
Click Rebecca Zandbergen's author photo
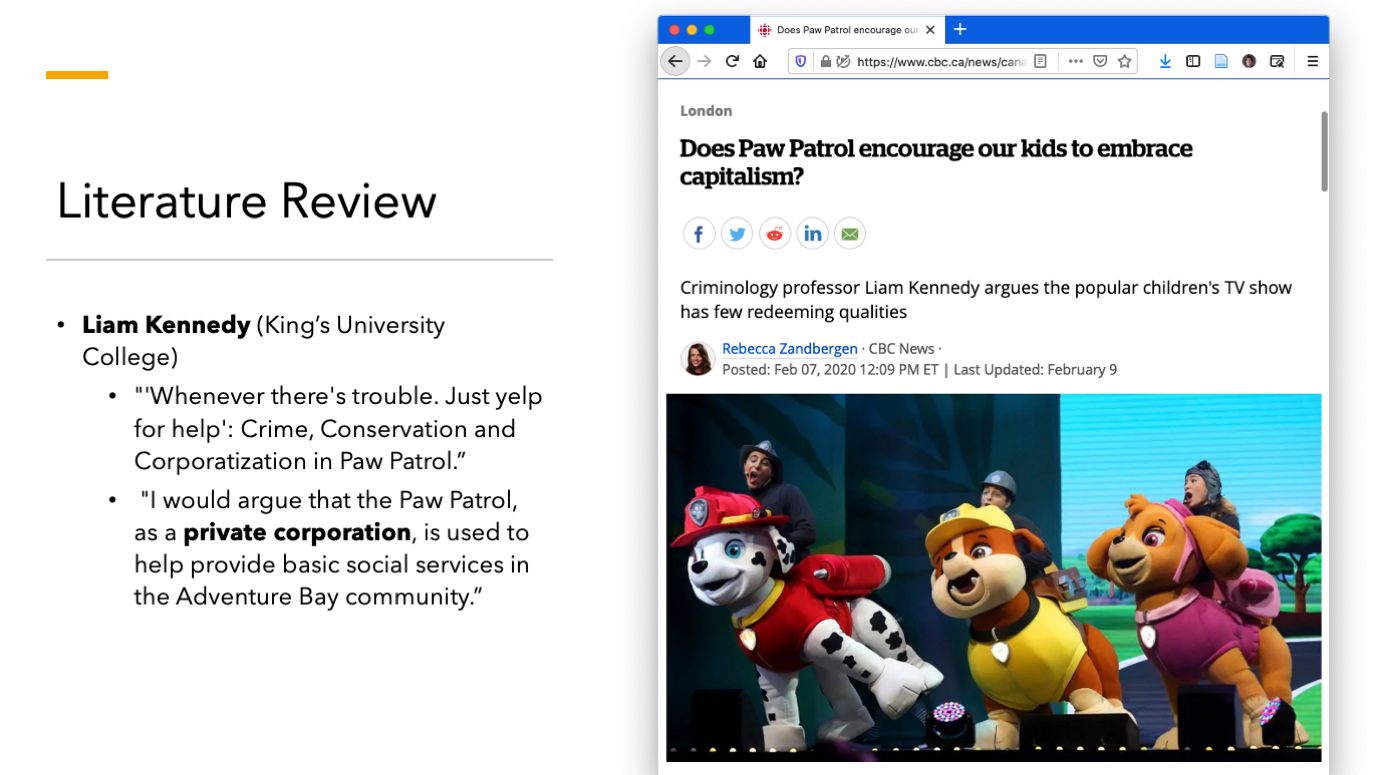(x=697, y=358)
